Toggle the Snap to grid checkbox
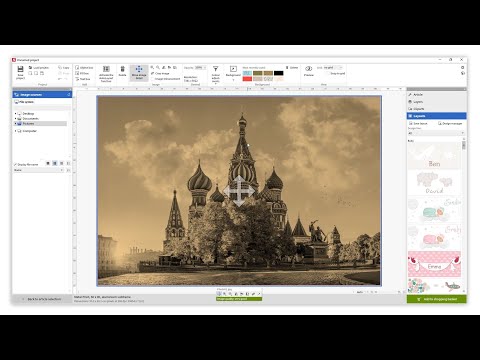Viewport: 480px width, 360px height. (328, 73)
